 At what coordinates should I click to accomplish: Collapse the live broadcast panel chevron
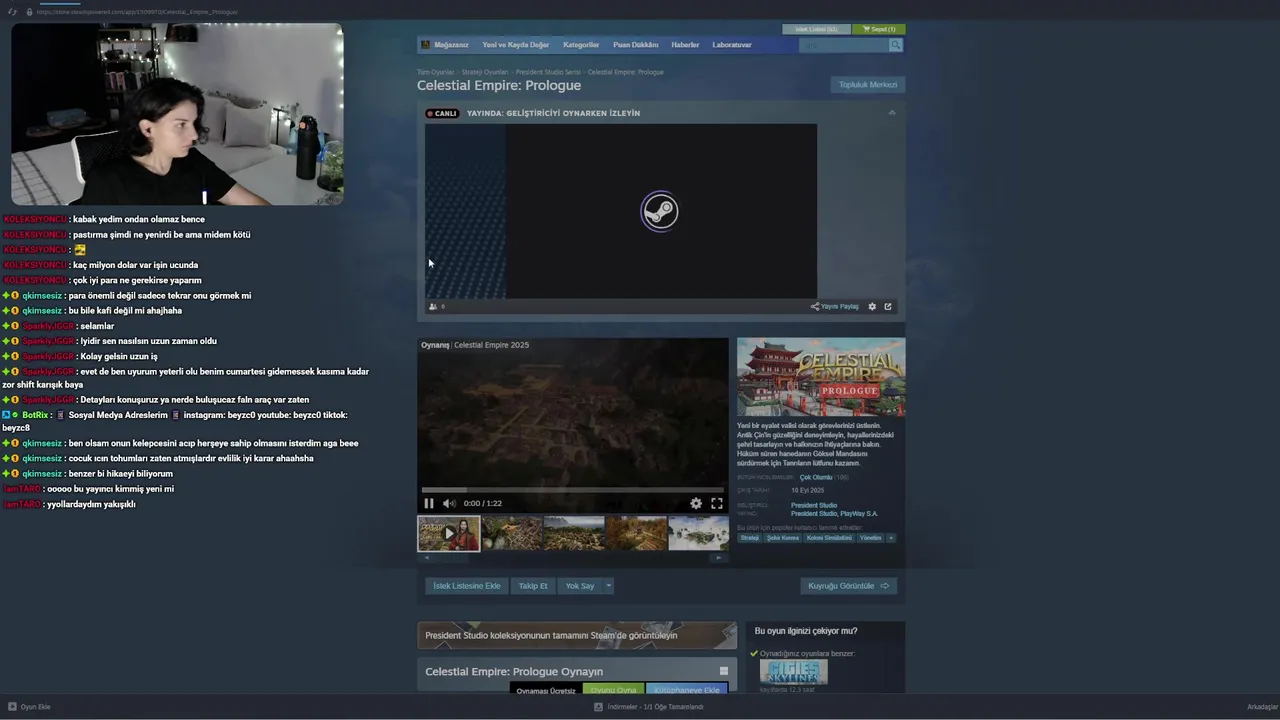pyautogui.click(x=892, y=113)
